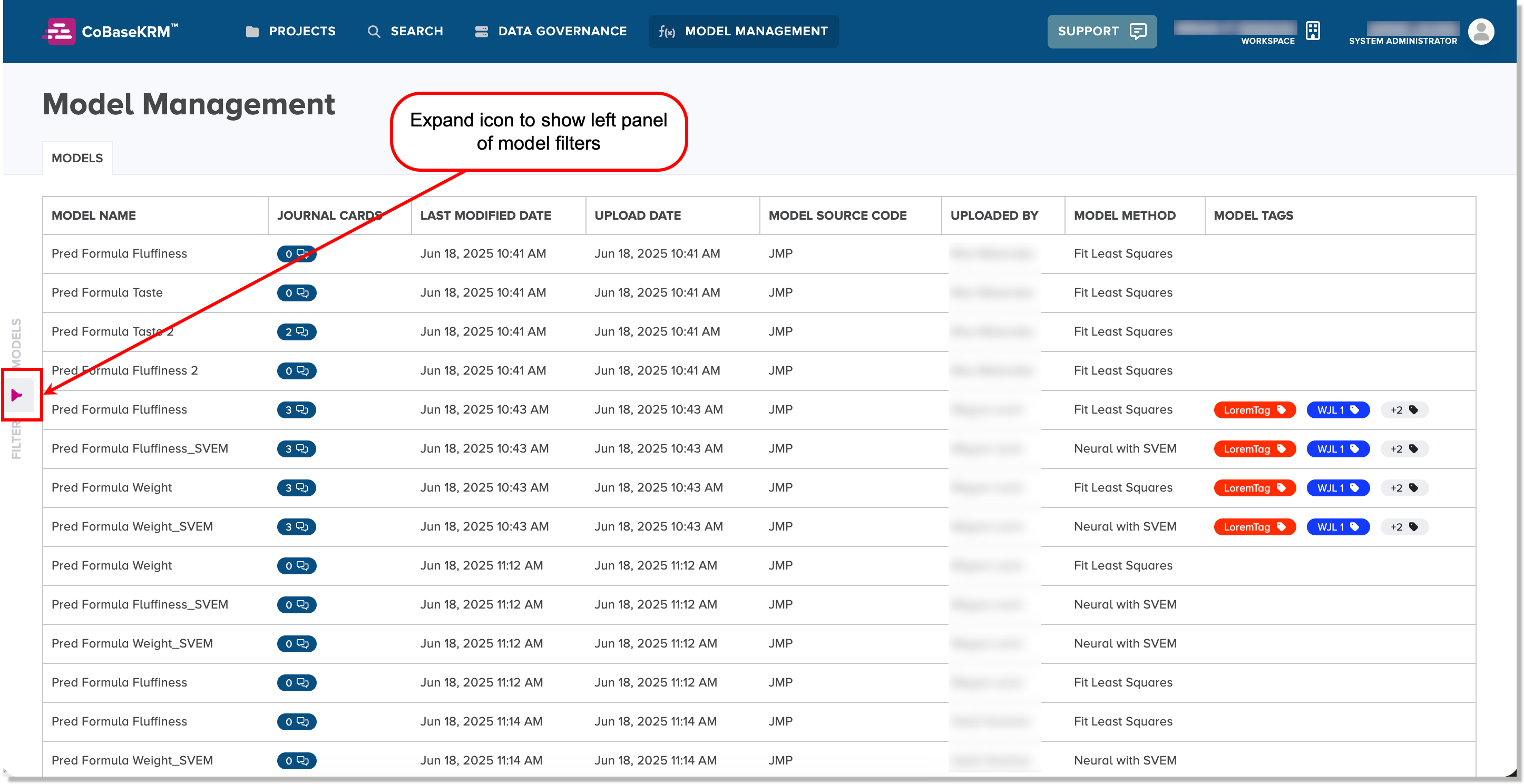Expand +2 tags on 10:43 Pred Formula Weight_SVEM row
The height and width of the screenshot is (784, 1524).
pos(1404,527)
